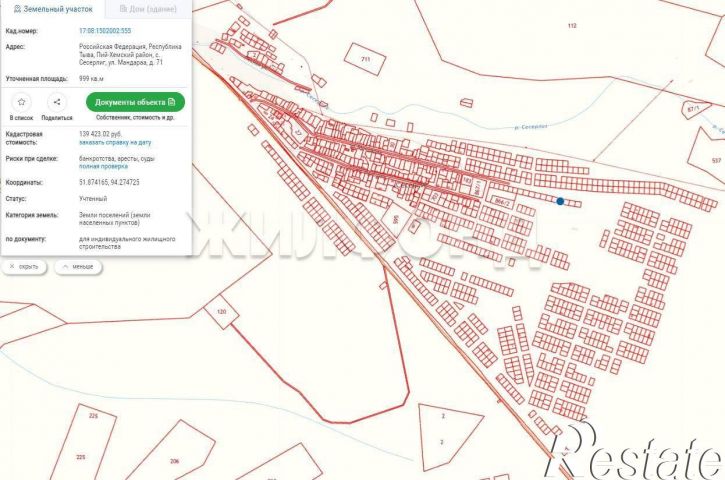Select Собственник, стоимость и др. caption
Image resolution: width=725 pixels, height=480 pixels.
pyautogui.click(x=135, y=118)
